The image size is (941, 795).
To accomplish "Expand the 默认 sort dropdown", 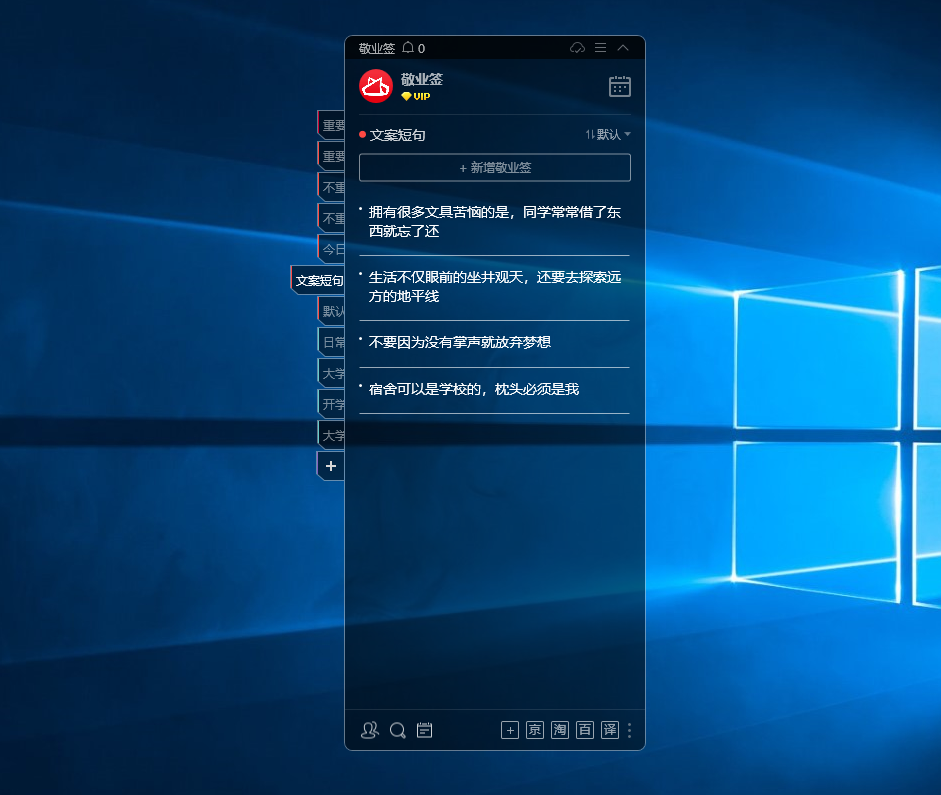I will click(608, 135).
